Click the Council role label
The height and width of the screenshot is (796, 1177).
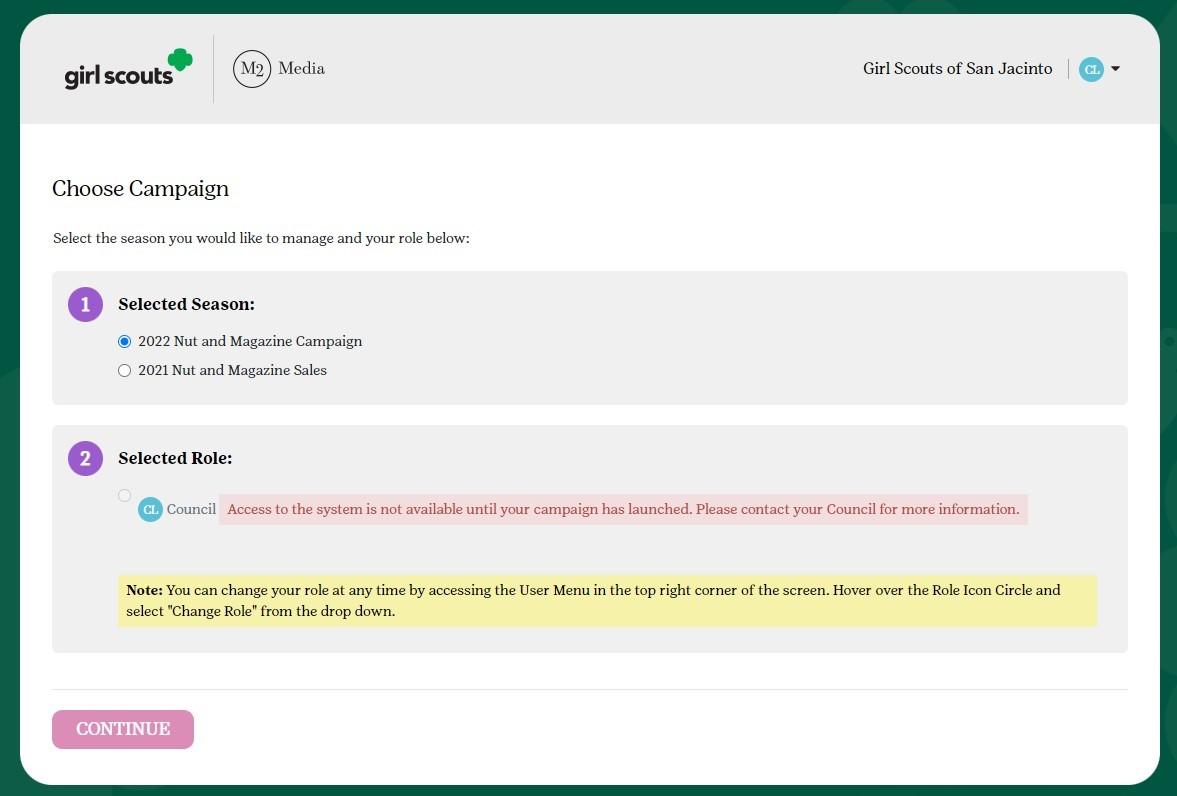[x=191, y=509]
